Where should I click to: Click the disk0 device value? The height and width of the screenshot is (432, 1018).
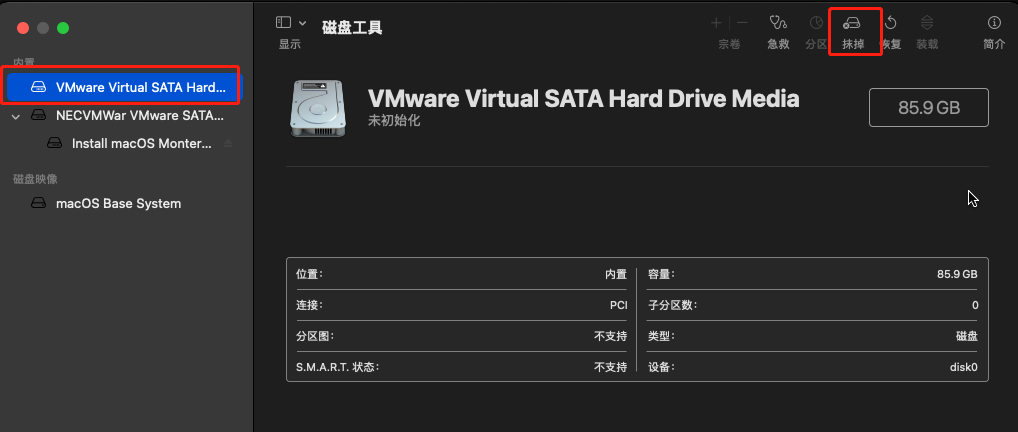click(x=963, y=367)
